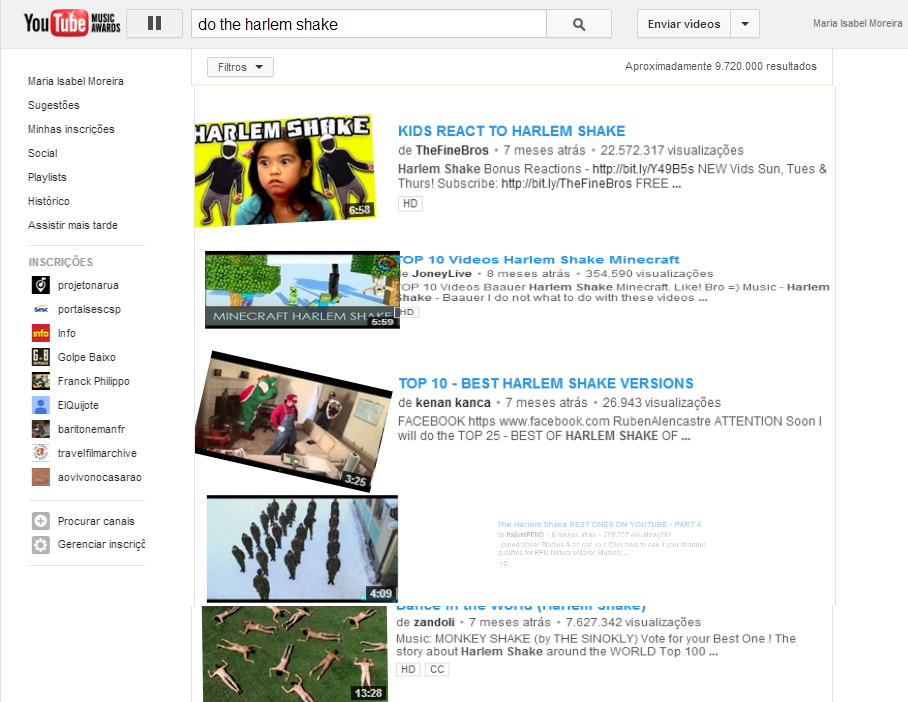Click the Gerenciar inscrições link

click(x=101, y=544)
